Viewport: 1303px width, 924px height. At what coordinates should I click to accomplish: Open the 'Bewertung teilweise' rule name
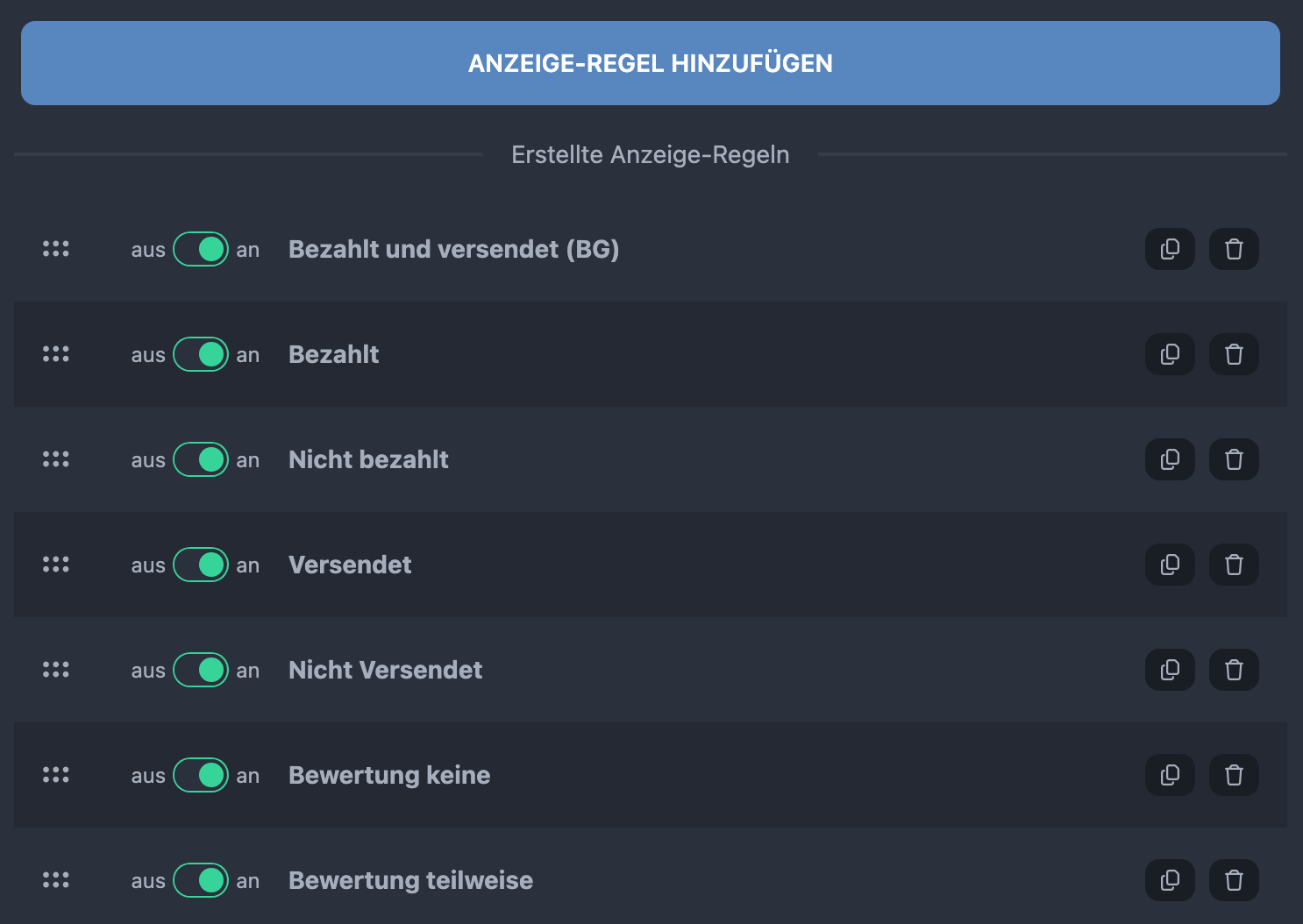pos(410,880)
